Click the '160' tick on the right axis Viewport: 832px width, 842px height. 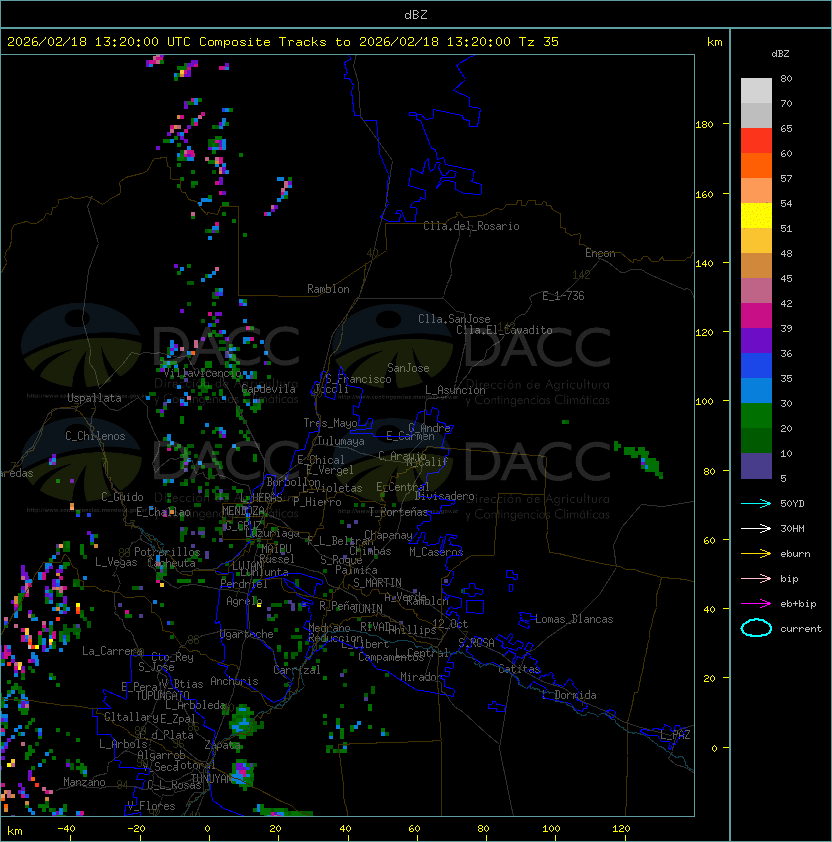(x=704, y=194)
